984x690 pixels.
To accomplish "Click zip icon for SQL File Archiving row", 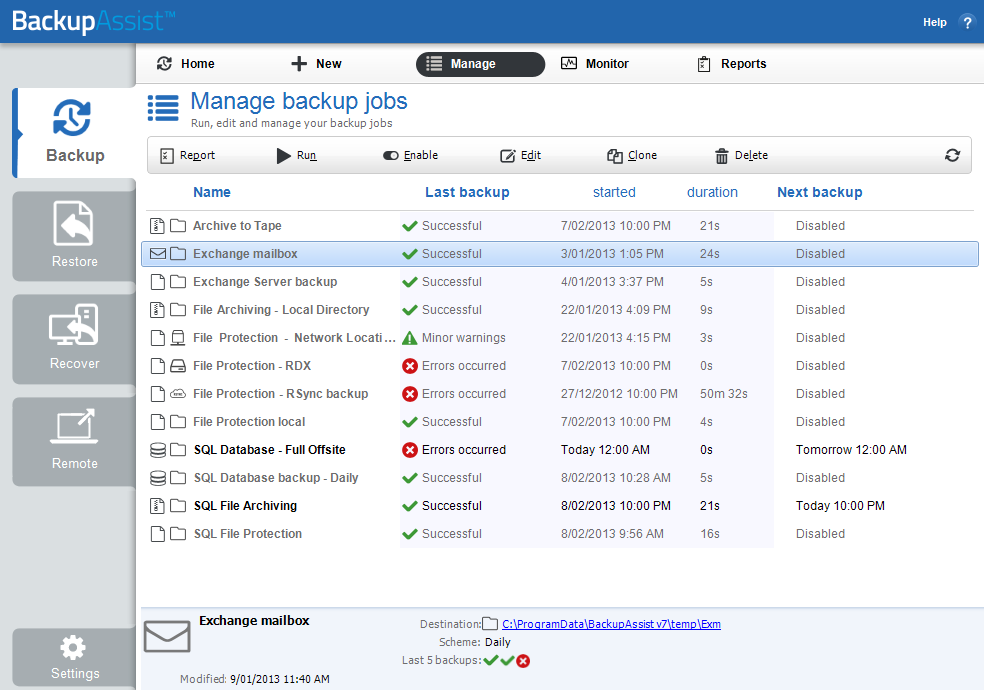I will click(158, 506).
